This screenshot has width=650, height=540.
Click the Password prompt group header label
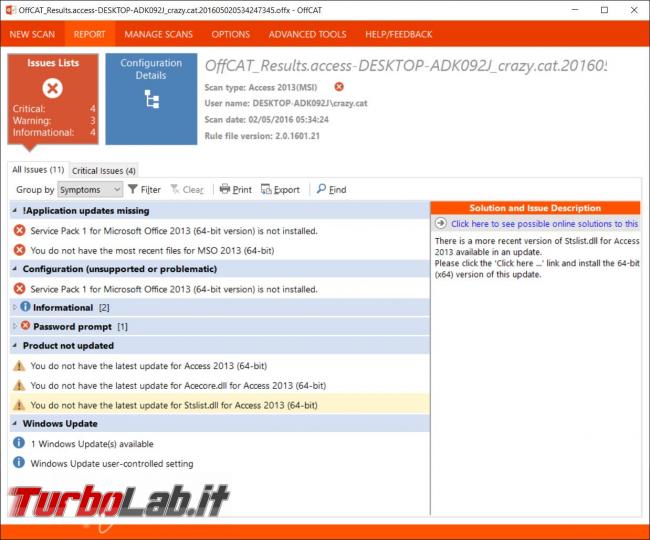(73, 327)
